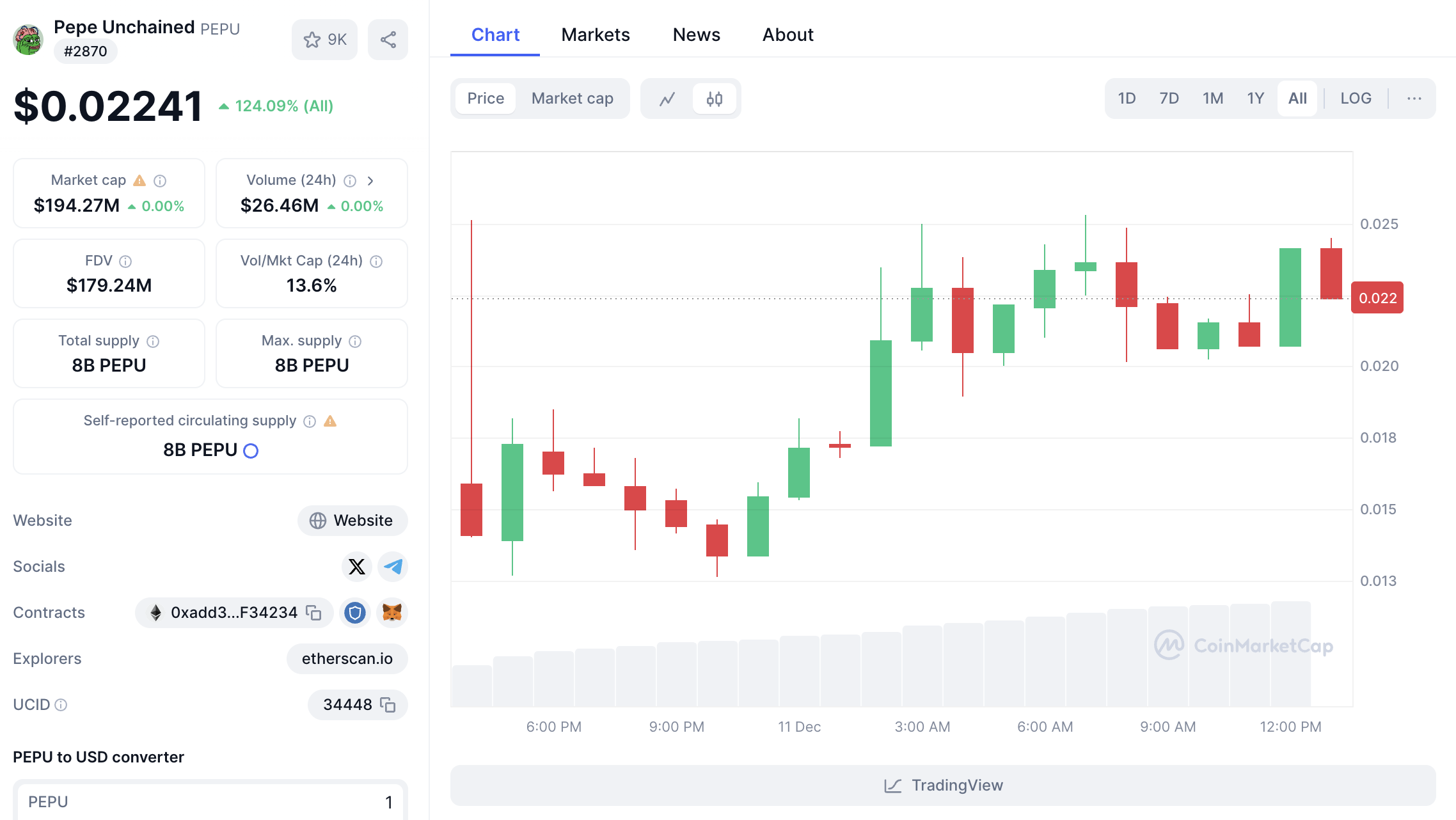The image size is (1456, 820).
Task: Click the PEPU to USD converter heading
Action: point(99,757)
